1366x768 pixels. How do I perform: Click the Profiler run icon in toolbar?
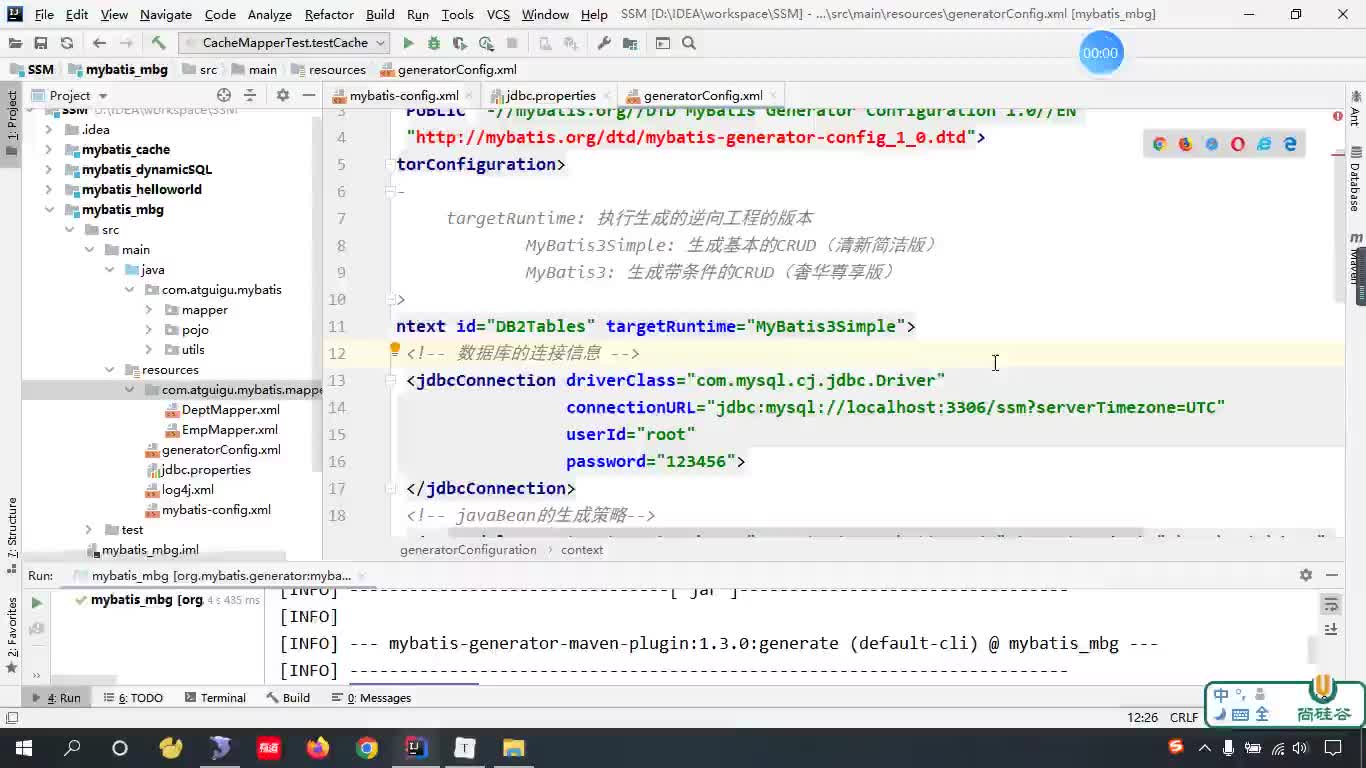[486, 43]
